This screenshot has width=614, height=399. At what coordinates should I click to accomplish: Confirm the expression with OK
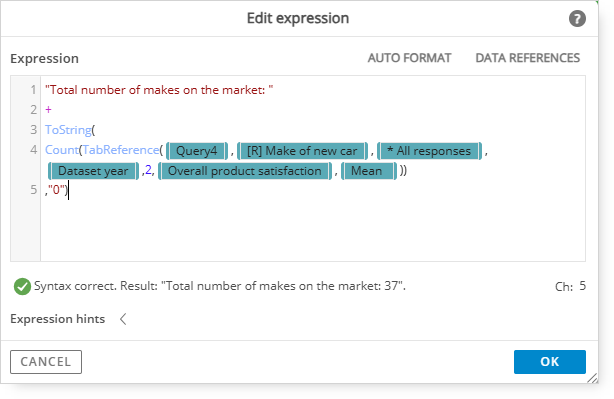(x=549, y=362)
